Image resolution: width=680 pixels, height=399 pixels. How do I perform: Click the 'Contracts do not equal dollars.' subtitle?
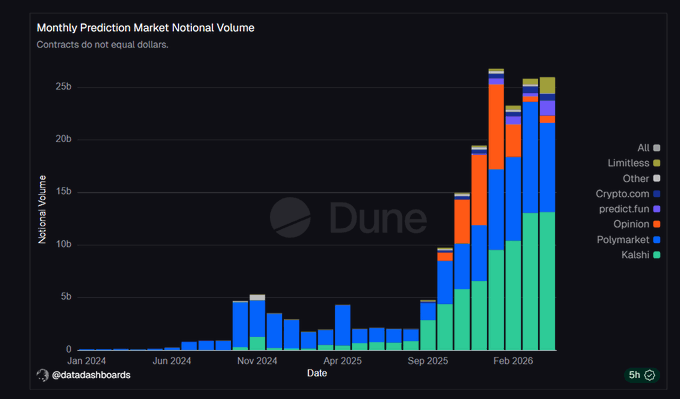[x=102, y=45]
